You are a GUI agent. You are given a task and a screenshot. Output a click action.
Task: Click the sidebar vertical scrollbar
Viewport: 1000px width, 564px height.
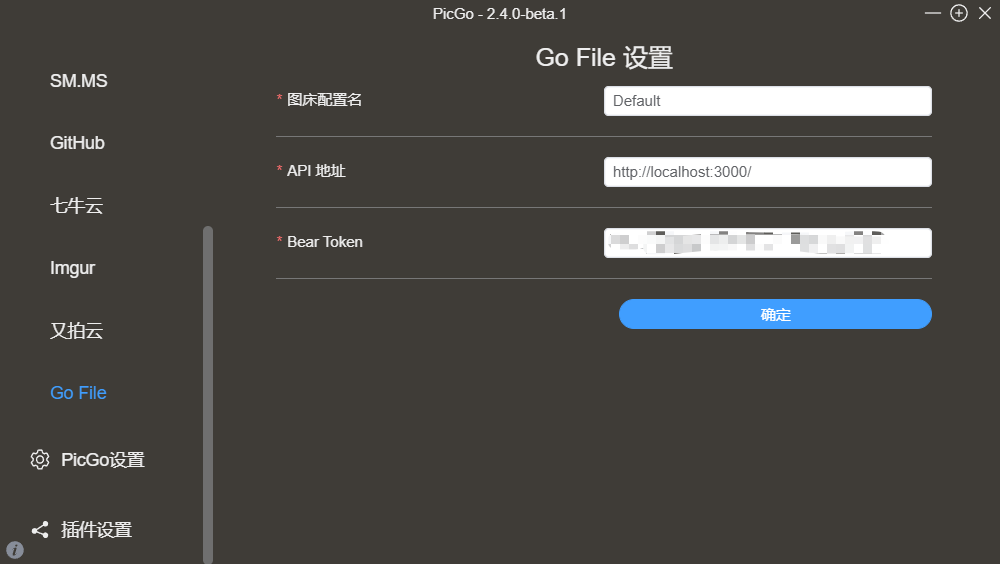[208, 394]
